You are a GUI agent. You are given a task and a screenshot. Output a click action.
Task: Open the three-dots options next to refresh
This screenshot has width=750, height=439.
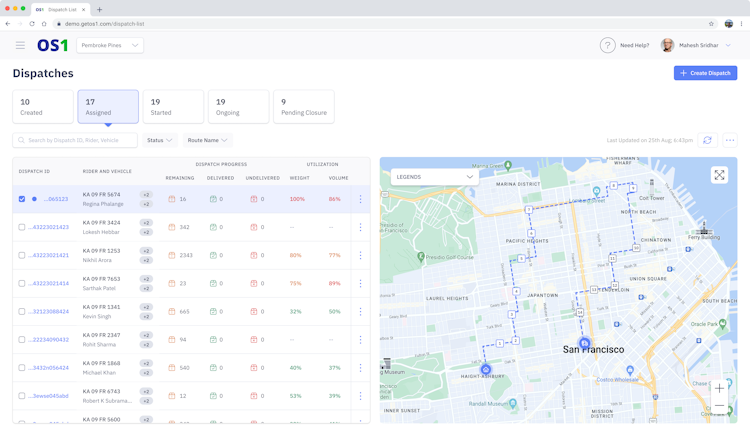[x=730, y=140]
